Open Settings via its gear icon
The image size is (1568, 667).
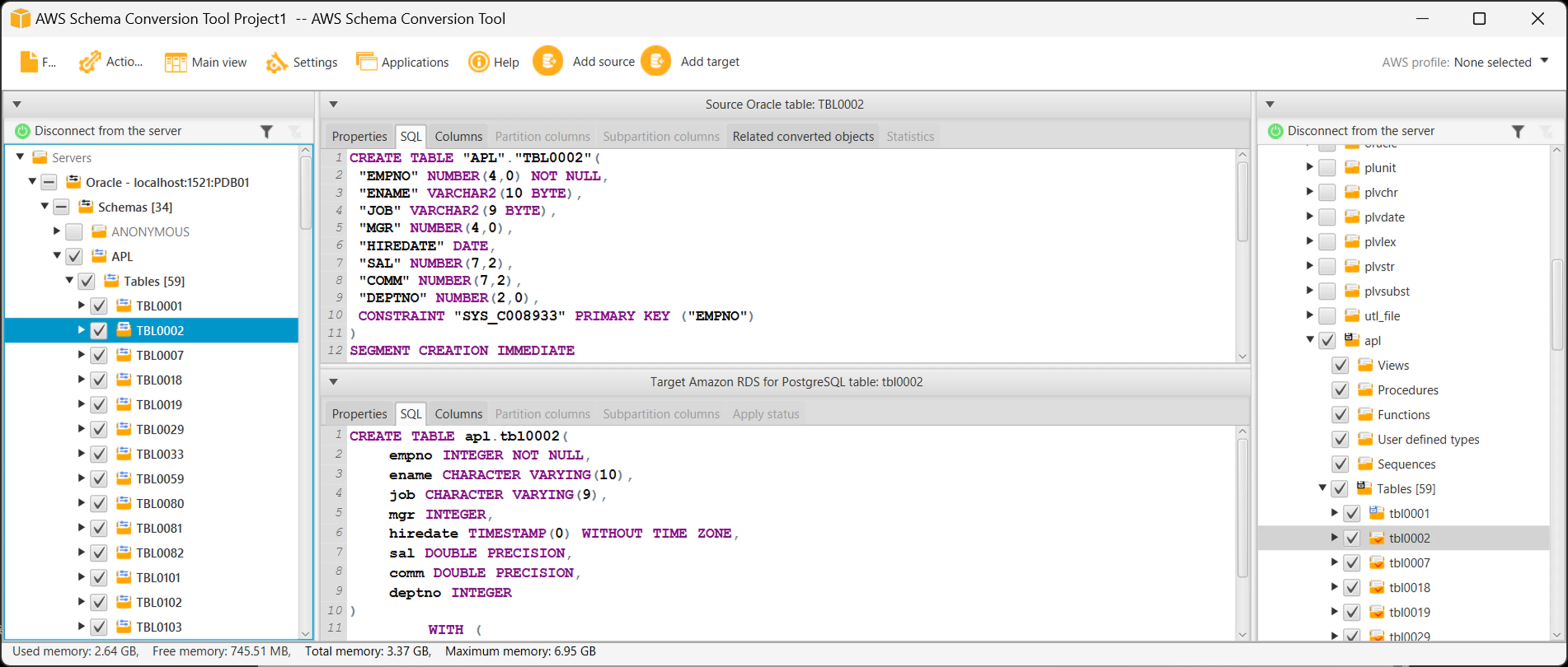coord(276,62)
